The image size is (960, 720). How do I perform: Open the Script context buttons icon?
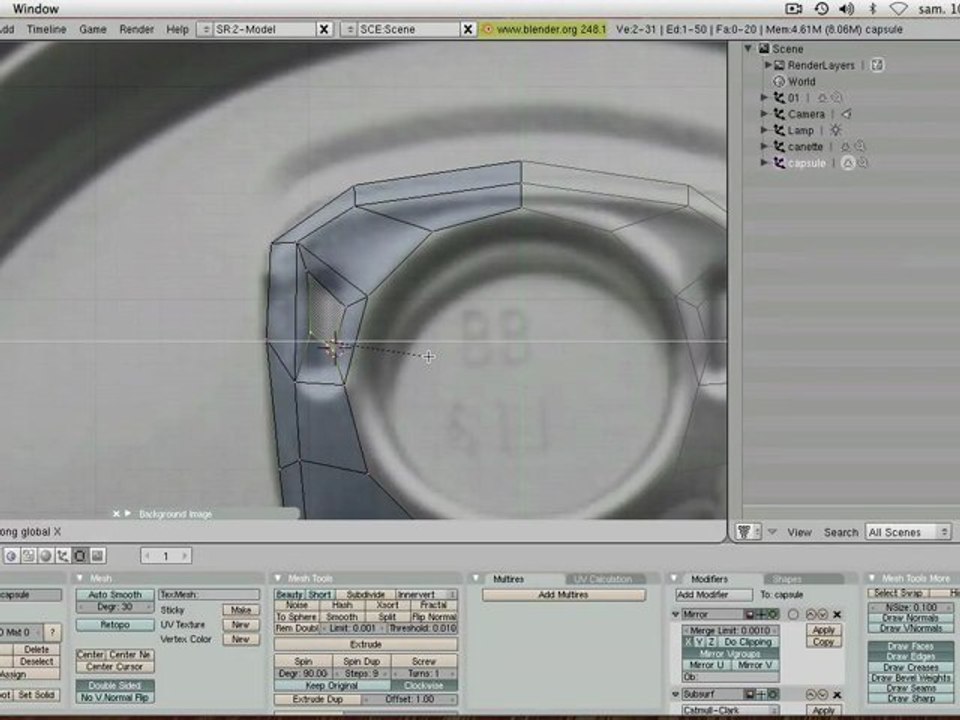[28, 556]
